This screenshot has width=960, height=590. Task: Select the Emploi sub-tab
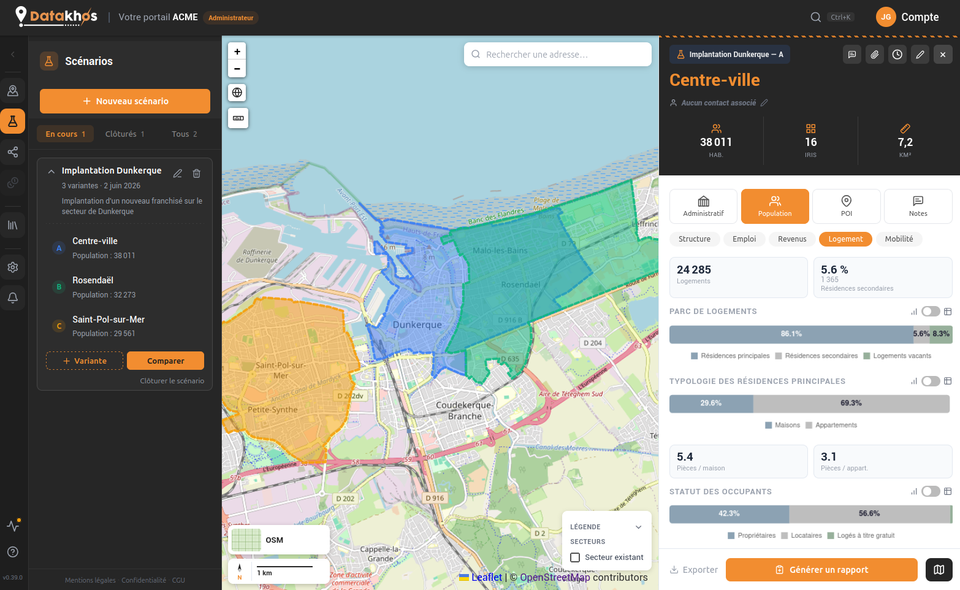[744, 239]
